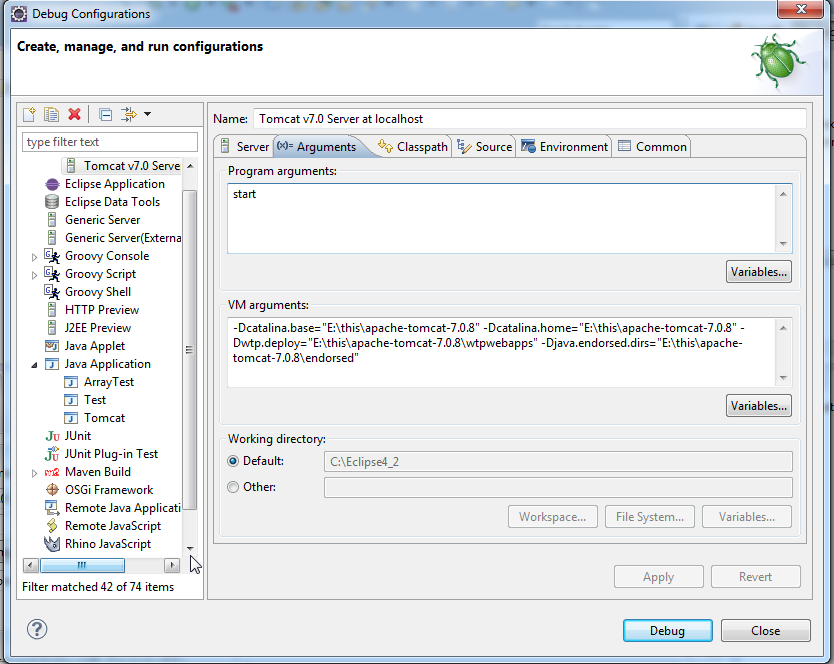The width and height of the screenshot is (834, 664).
Task: Open the filter dropdown arrow in toolbar
Action: [147, 114]
